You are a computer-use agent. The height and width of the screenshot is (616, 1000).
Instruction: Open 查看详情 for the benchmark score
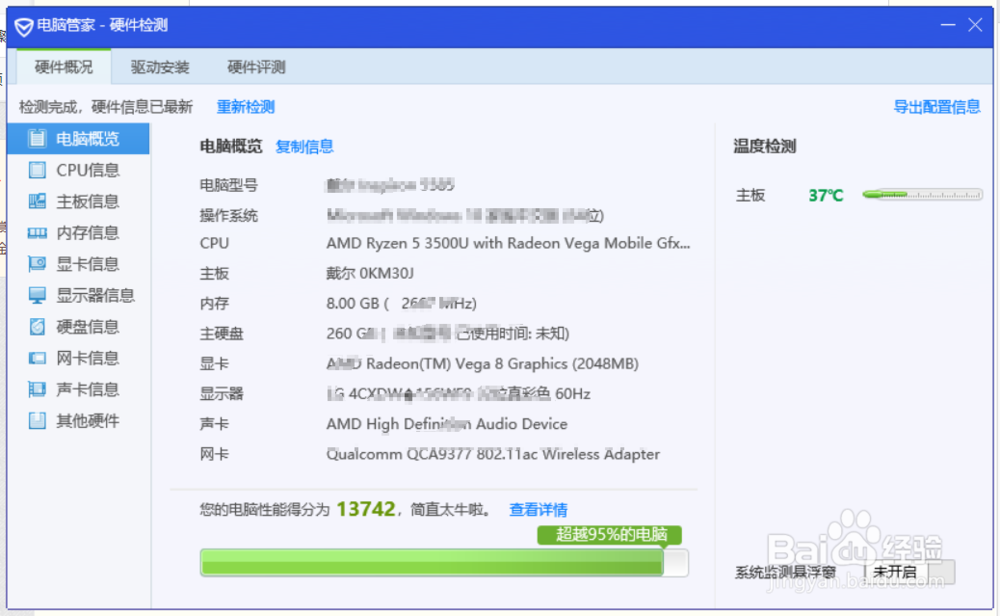click(538, 510)
